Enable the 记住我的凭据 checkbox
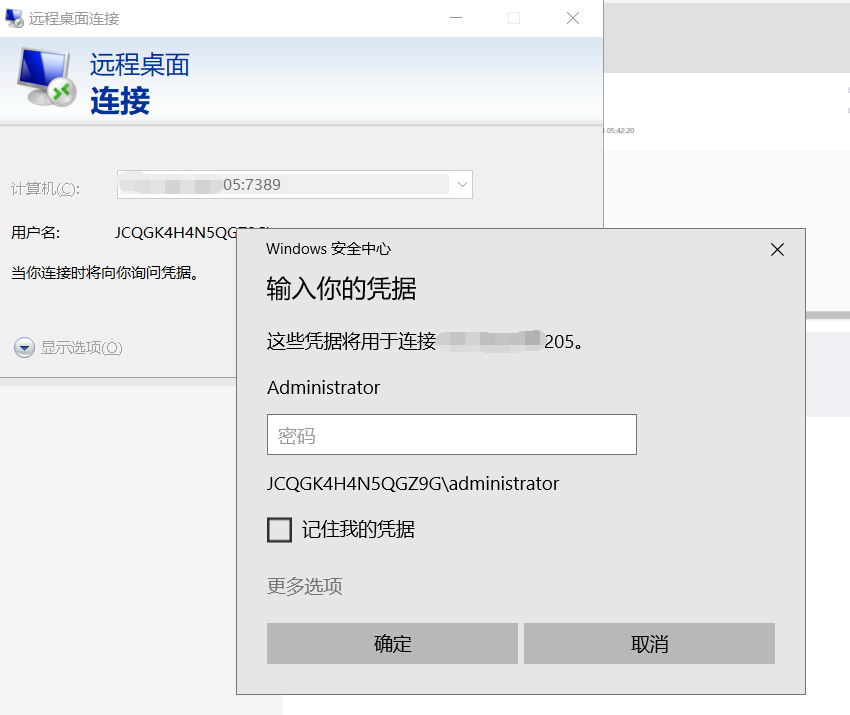The image size is (850, 715). [279, 530]
